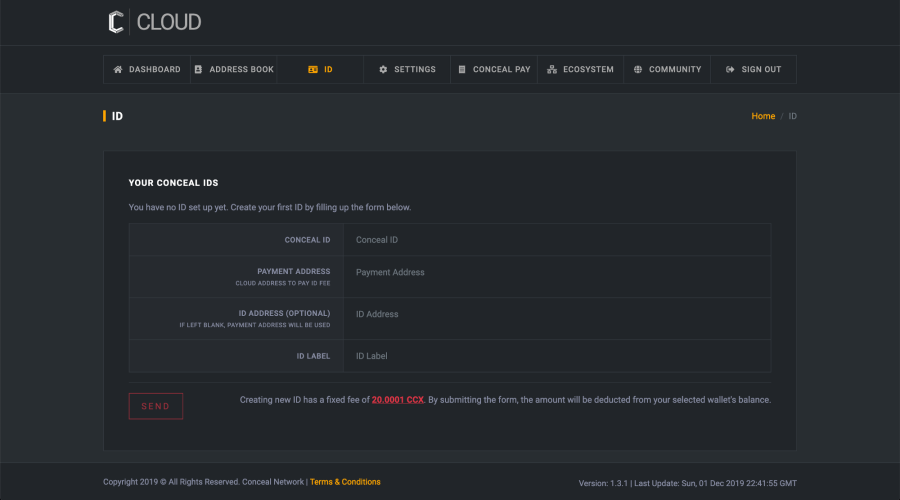Click the Community globe icon

(x=638, y=70)
